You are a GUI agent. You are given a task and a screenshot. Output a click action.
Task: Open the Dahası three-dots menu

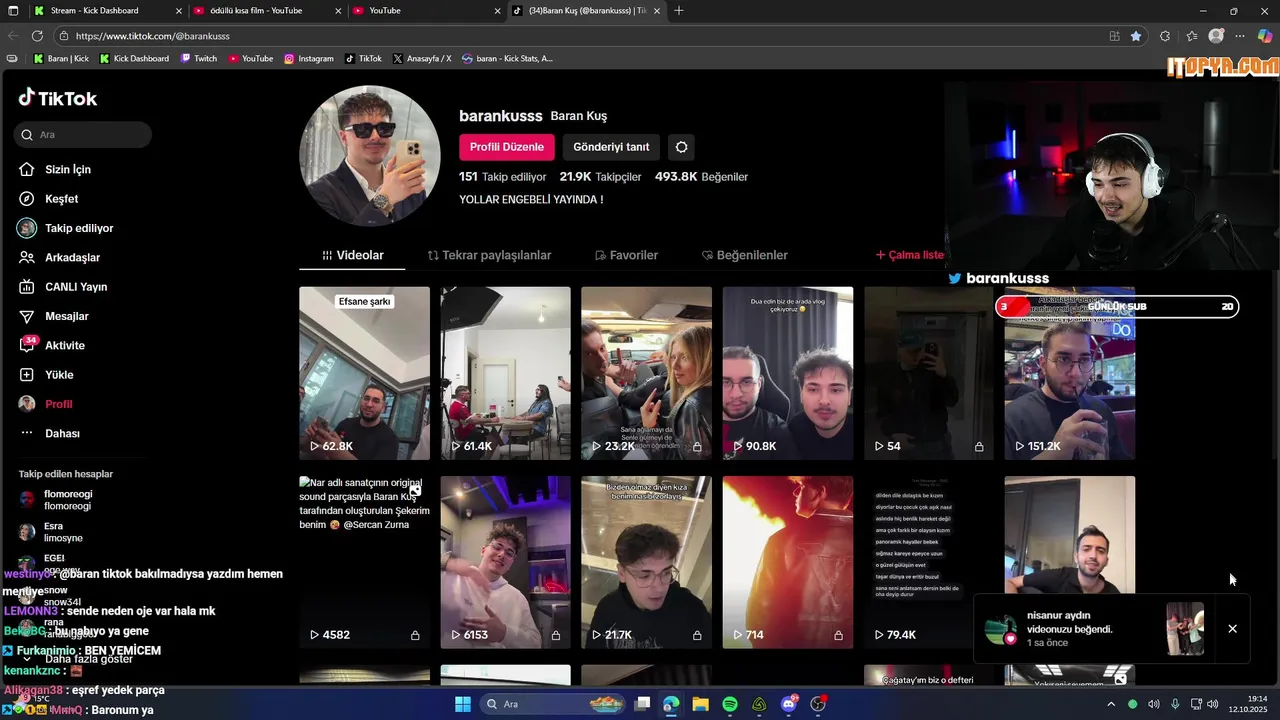click(49, 433)
